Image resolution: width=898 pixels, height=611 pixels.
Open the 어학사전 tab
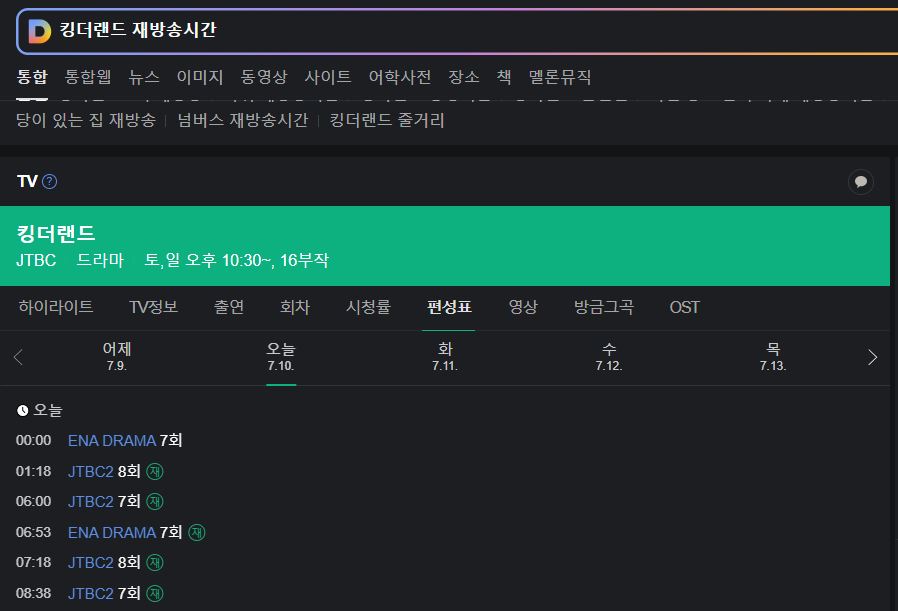click(400, 77)
